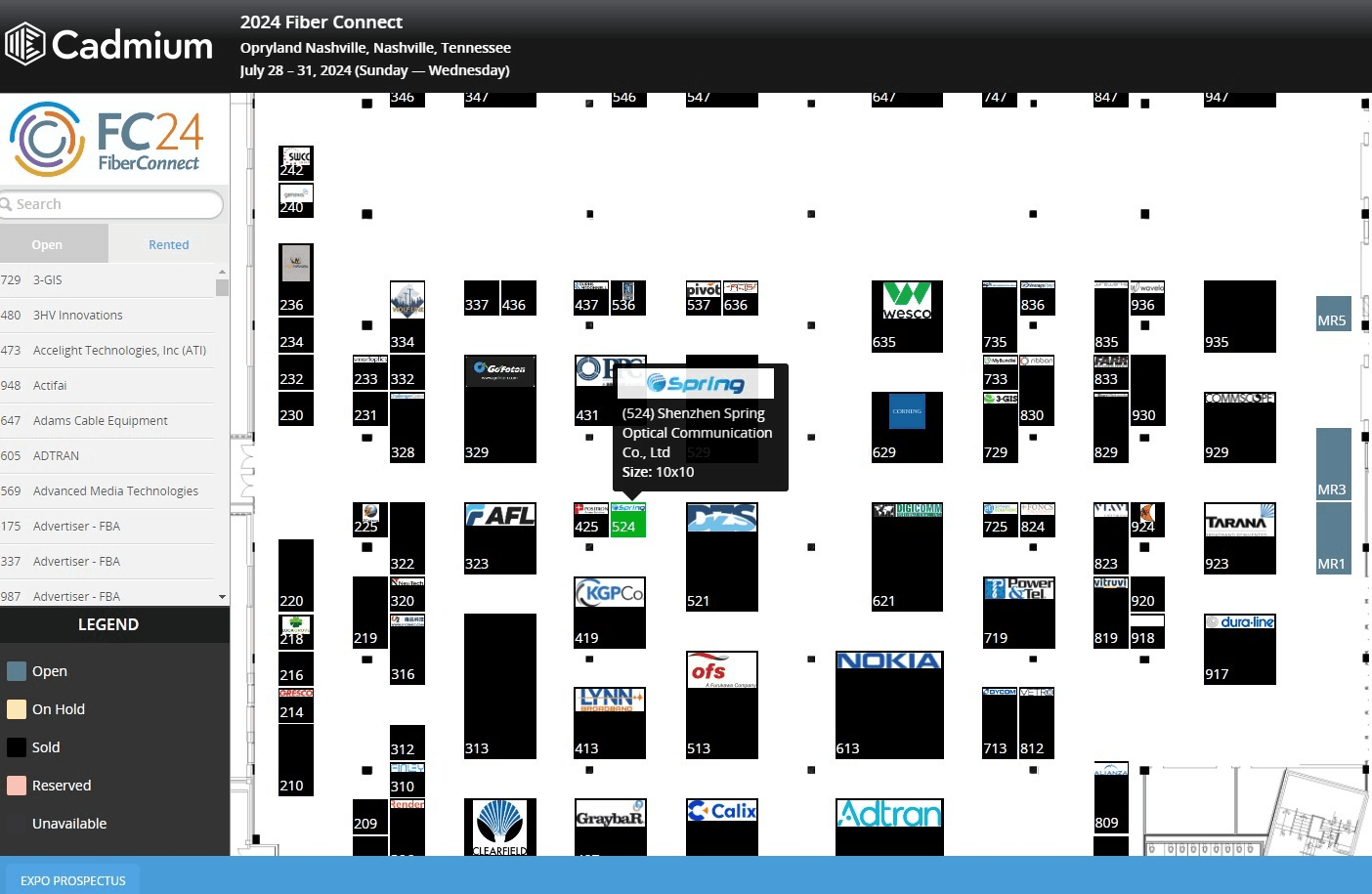Viewport: 1372px width, 894px height.
Task: Open the dura-line booth 917
Action: [x=1240, y=649]
